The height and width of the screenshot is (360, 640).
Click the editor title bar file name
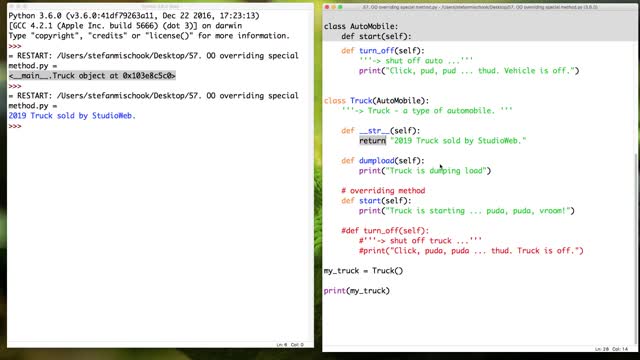480,7
